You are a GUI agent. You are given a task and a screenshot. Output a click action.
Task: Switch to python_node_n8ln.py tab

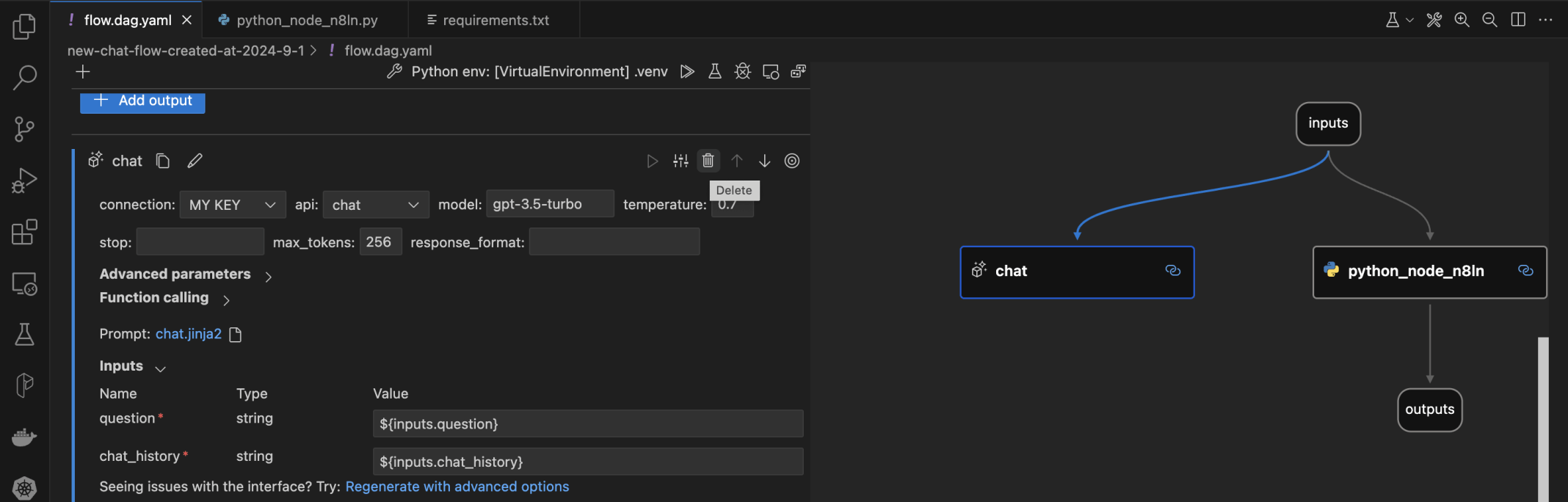click(x=306, y=20)
